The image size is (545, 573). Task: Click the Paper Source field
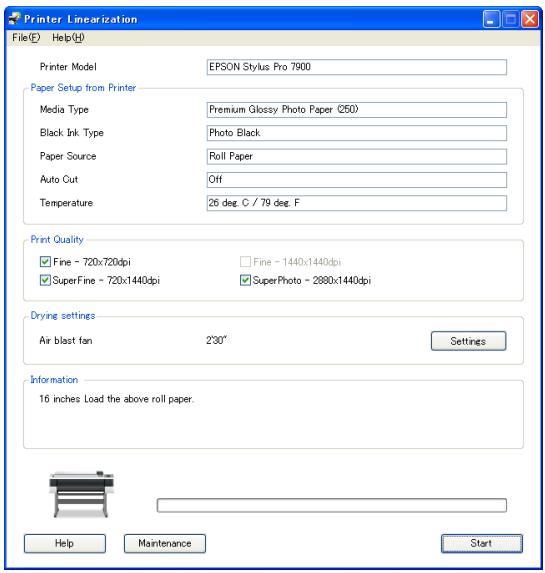[356, 156]
